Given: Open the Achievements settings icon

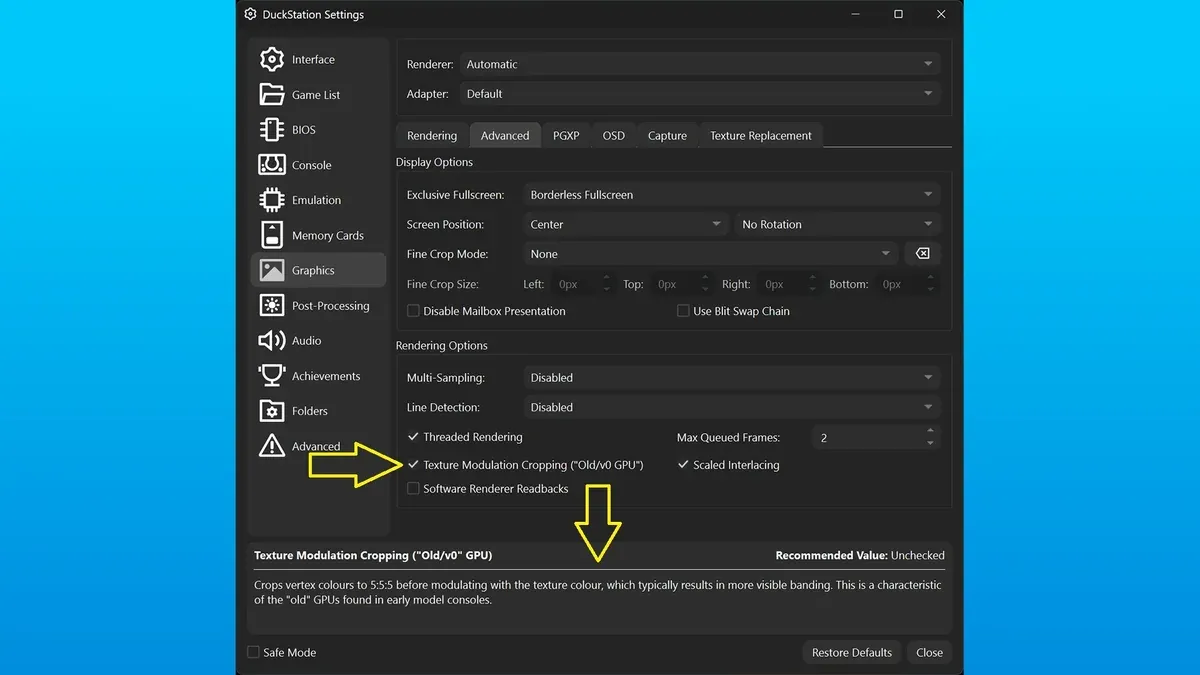Looking at the screenshot, I should pyautogui.click(x=271, y=375).
